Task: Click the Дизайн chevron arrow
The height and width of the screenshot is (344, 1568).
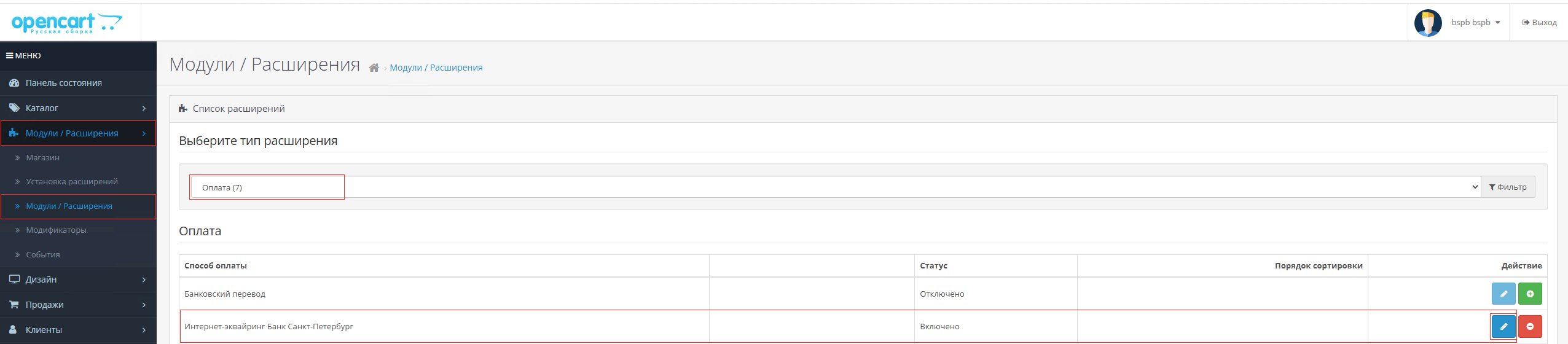Action: [x=144, y=279]
